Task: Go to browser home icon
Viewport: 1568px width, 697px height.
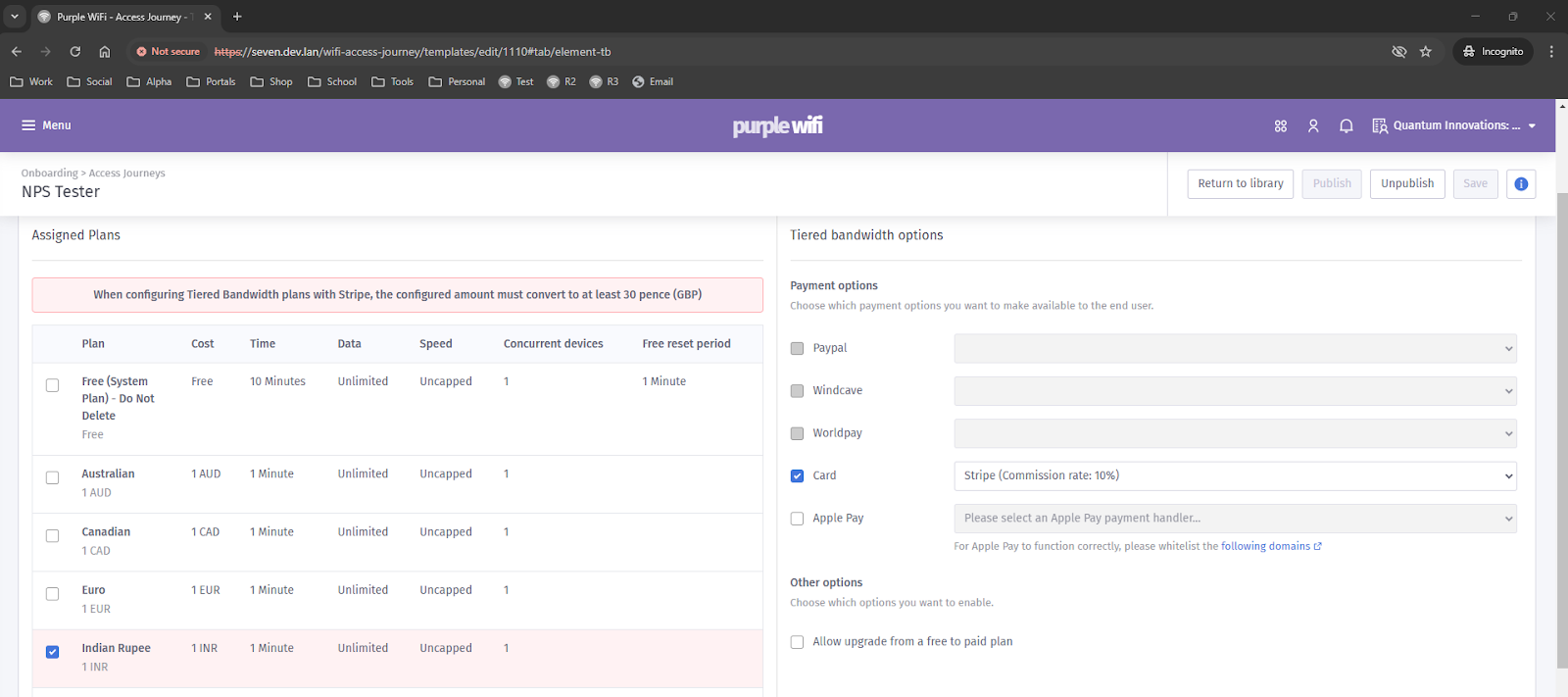Action: (x=105, y=51)
